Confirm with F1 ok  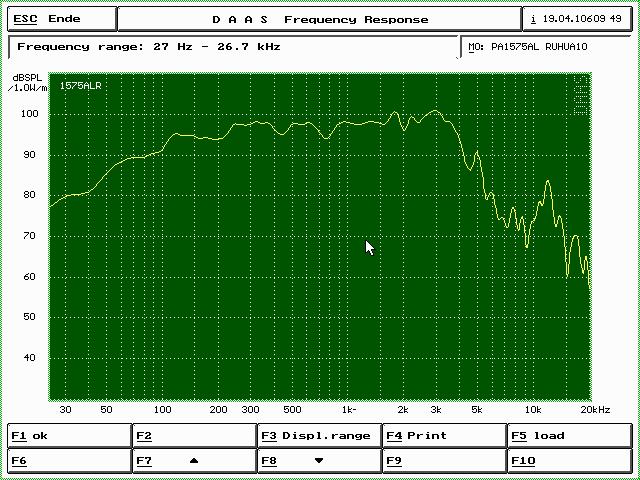[69, 436]
